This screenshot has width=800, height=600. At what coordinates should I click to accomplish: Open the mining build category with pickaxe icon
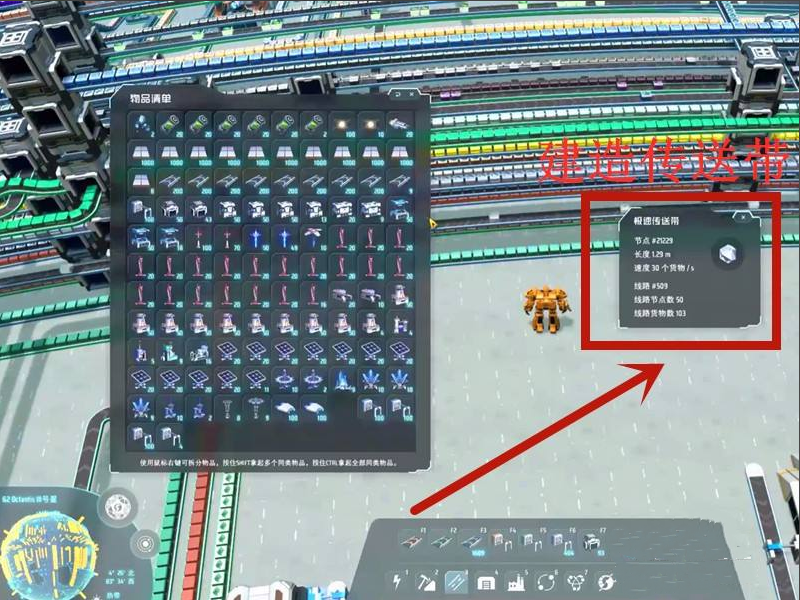point(427,581)
